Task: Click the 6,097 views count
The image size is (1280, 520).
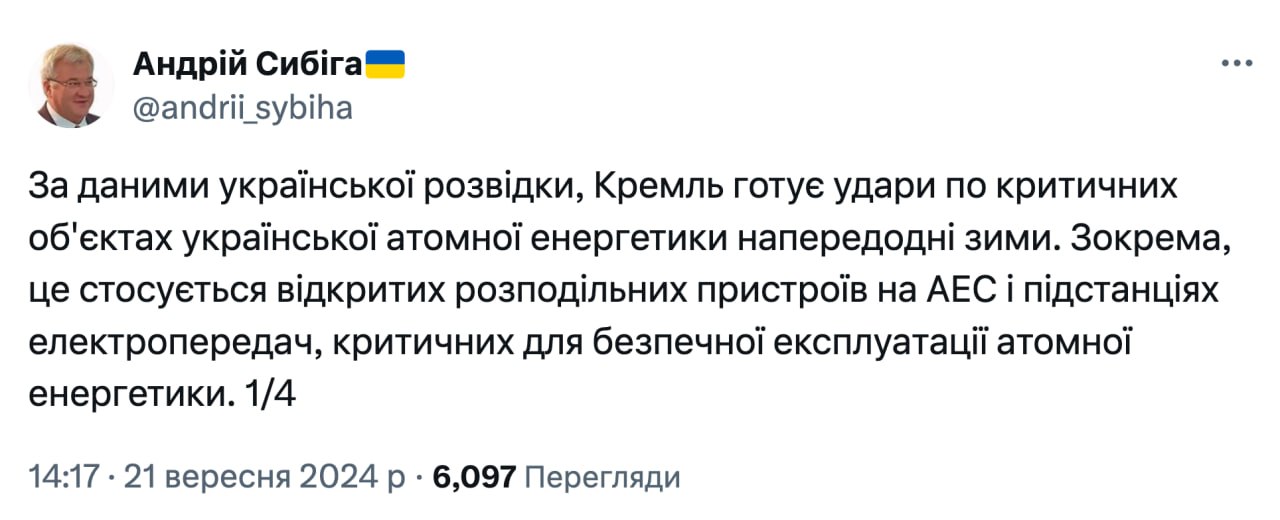Action: [474, 477]
